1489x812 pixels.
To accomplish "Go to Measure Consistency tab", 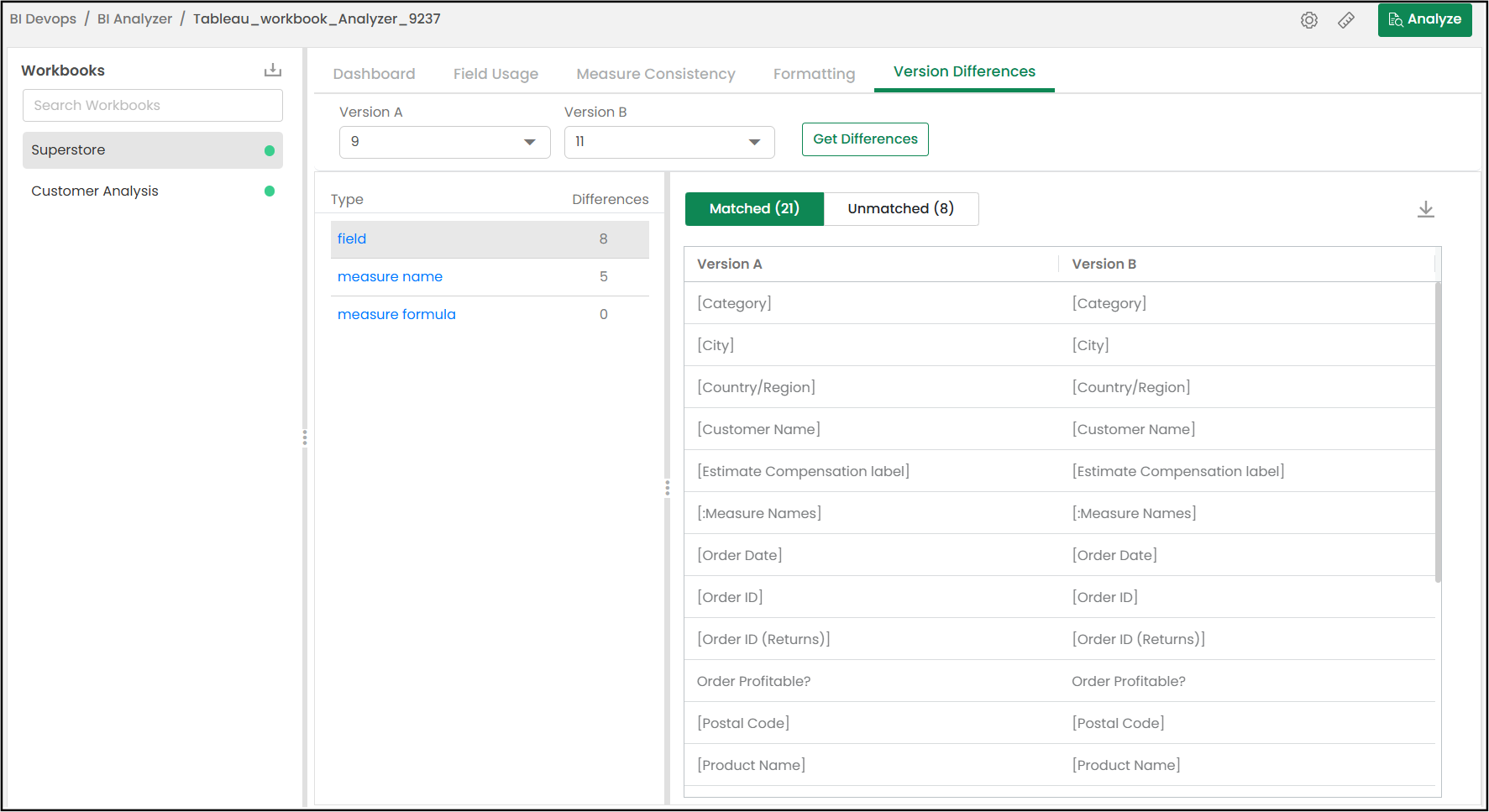I will pos(655,74).
